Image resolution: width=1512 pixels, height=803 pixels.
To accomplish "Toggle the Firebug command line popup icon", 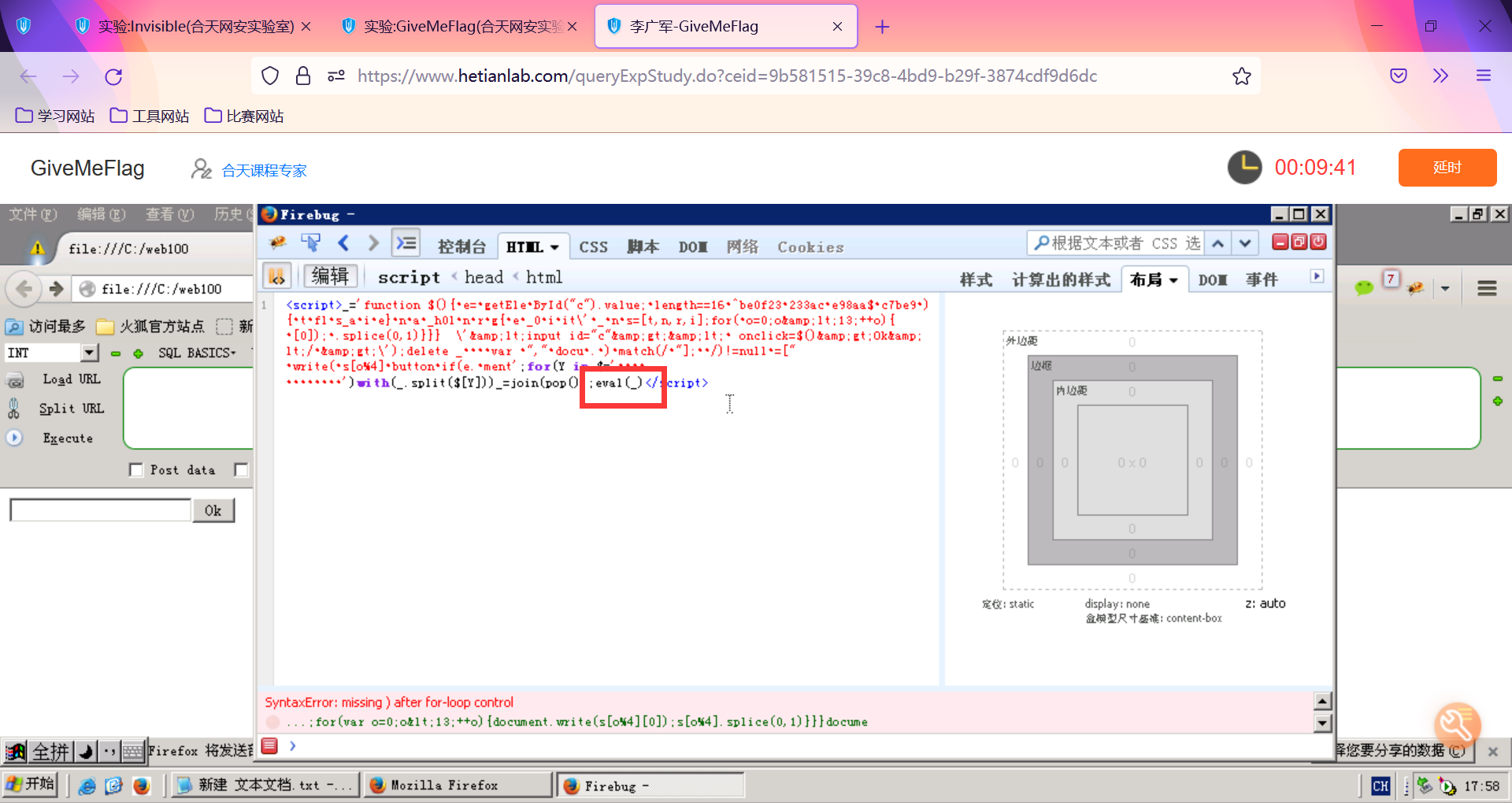I will point(406,243).
